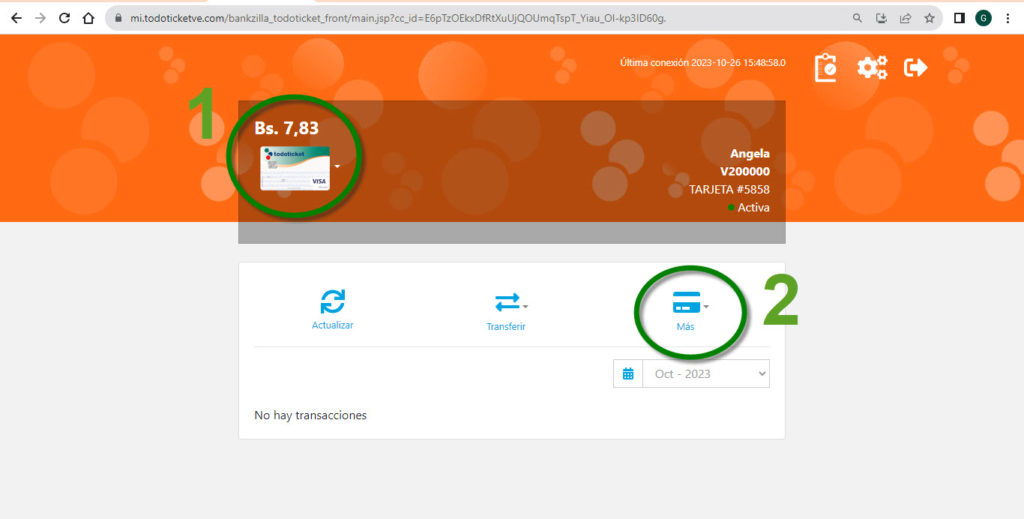Click the calendar icon next to date
Screen dimensions: 1024x519
(x=628, y=374)
